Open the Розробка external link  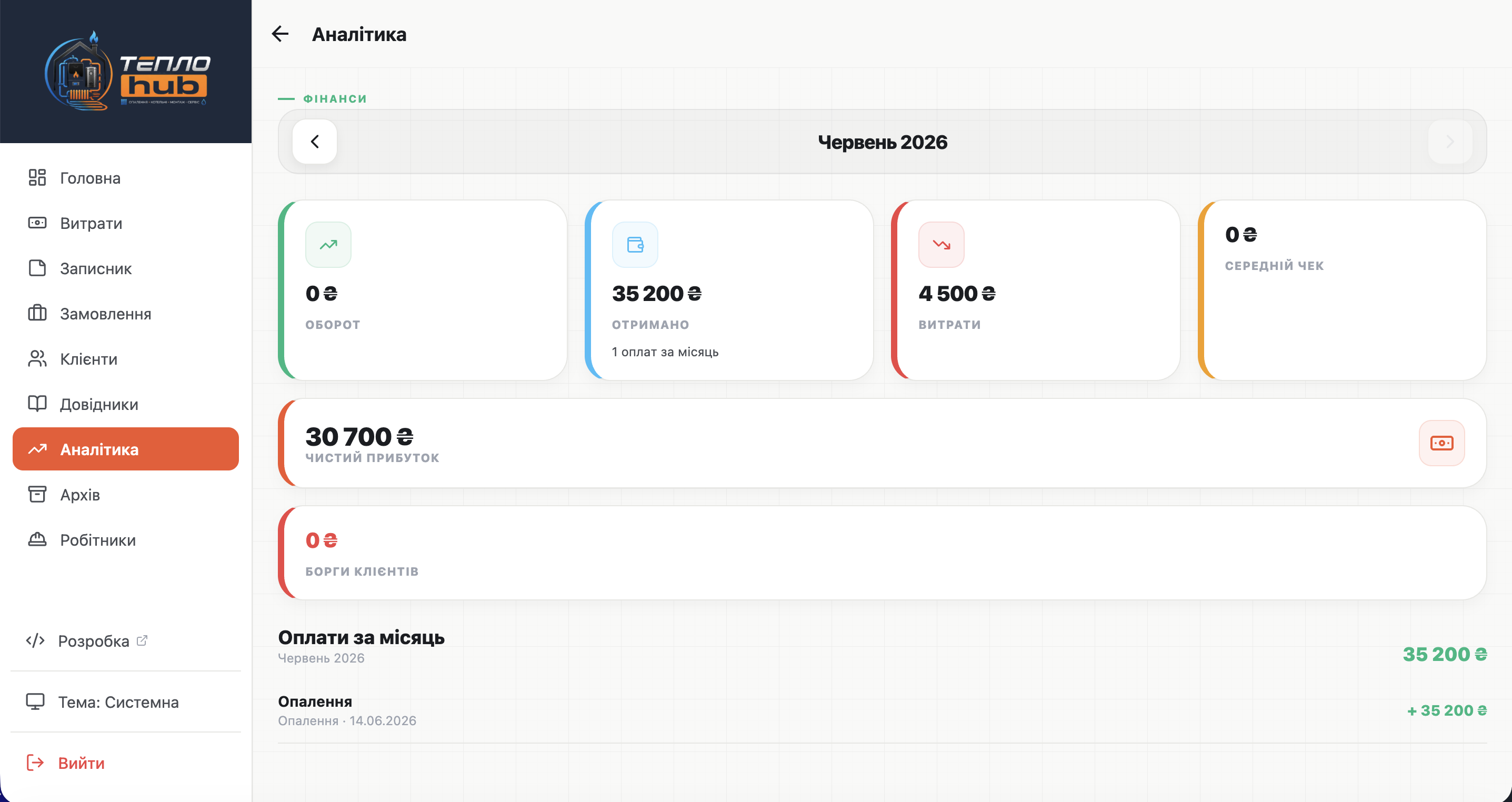126,640
